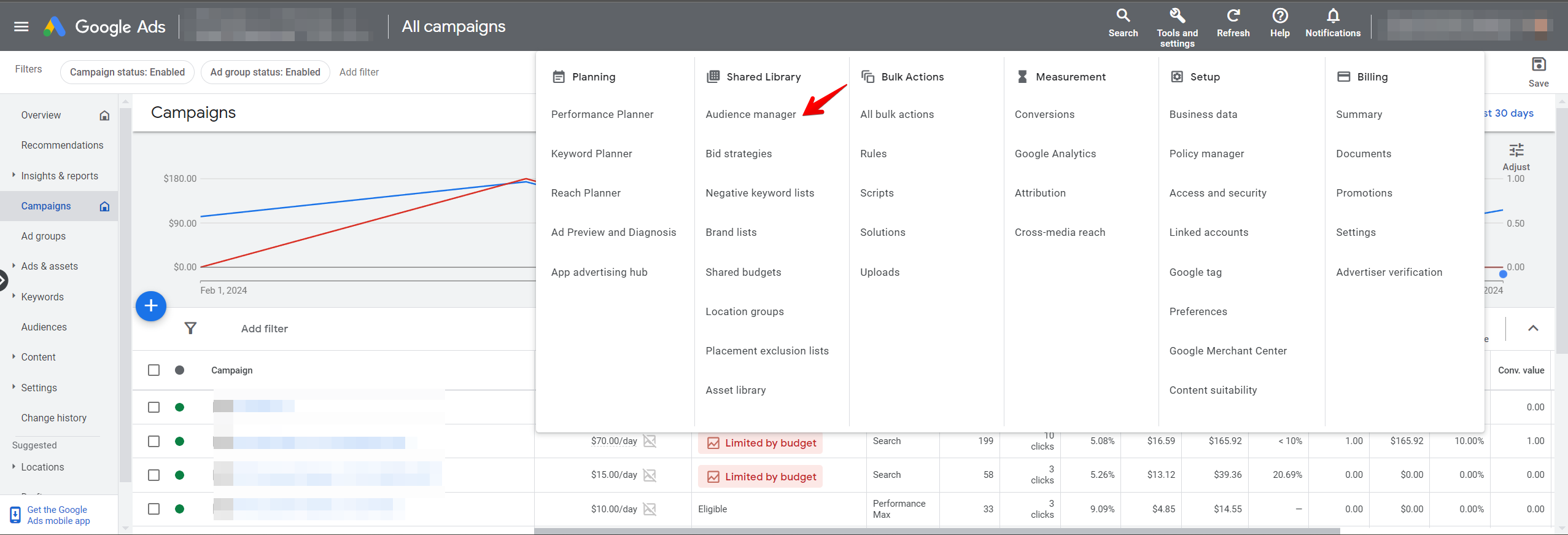This screenshot has height=535, width=1568.
Task: Click the Limited by budget badge for $70.00/day
Action: click(760, 443)
